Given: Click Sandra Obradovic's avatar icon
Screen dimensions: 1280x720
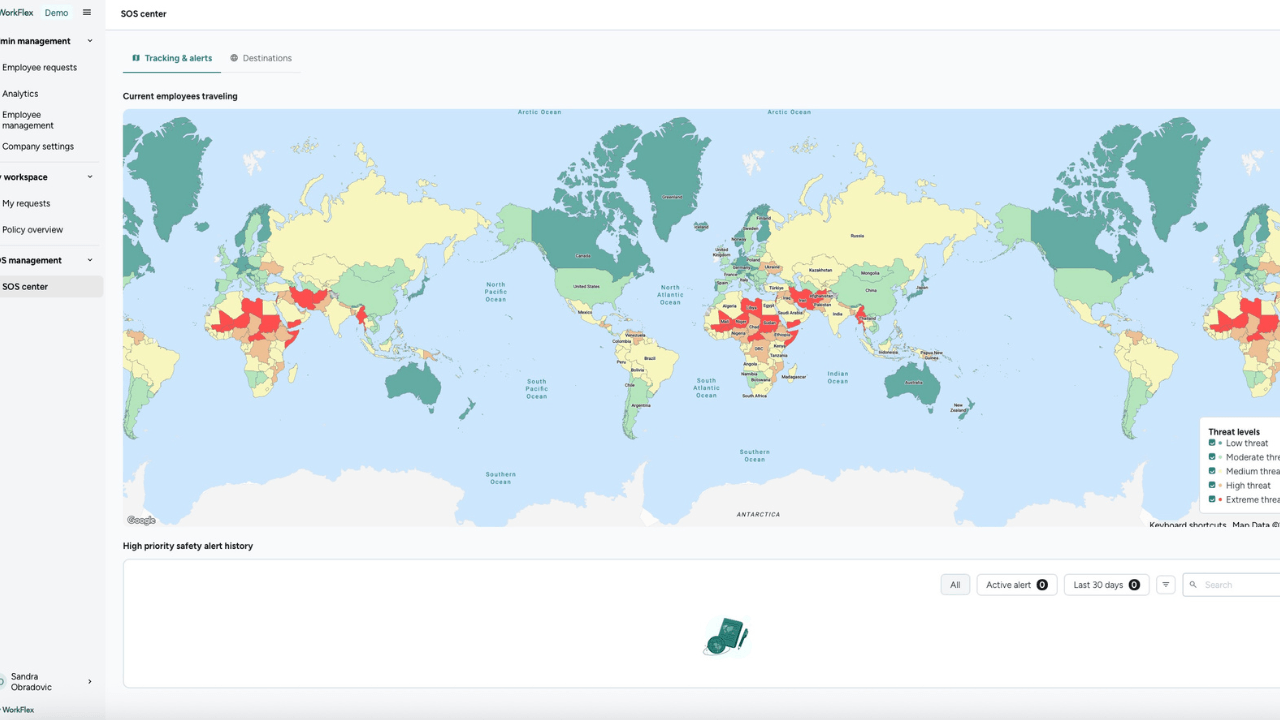Looking at the screenshot, I should [x=3, y=681].
